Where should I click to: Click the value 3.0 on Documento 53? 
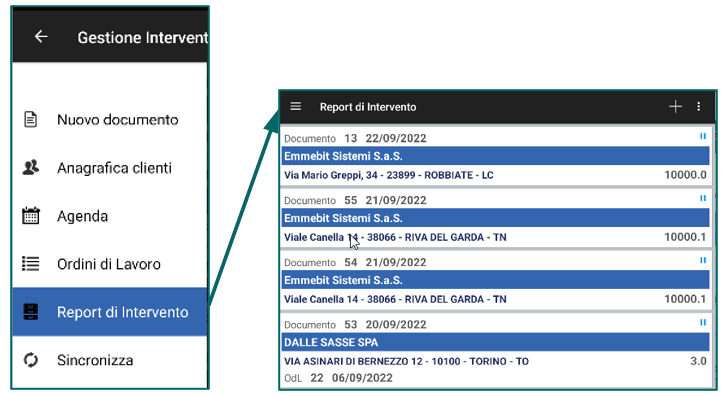698,361
